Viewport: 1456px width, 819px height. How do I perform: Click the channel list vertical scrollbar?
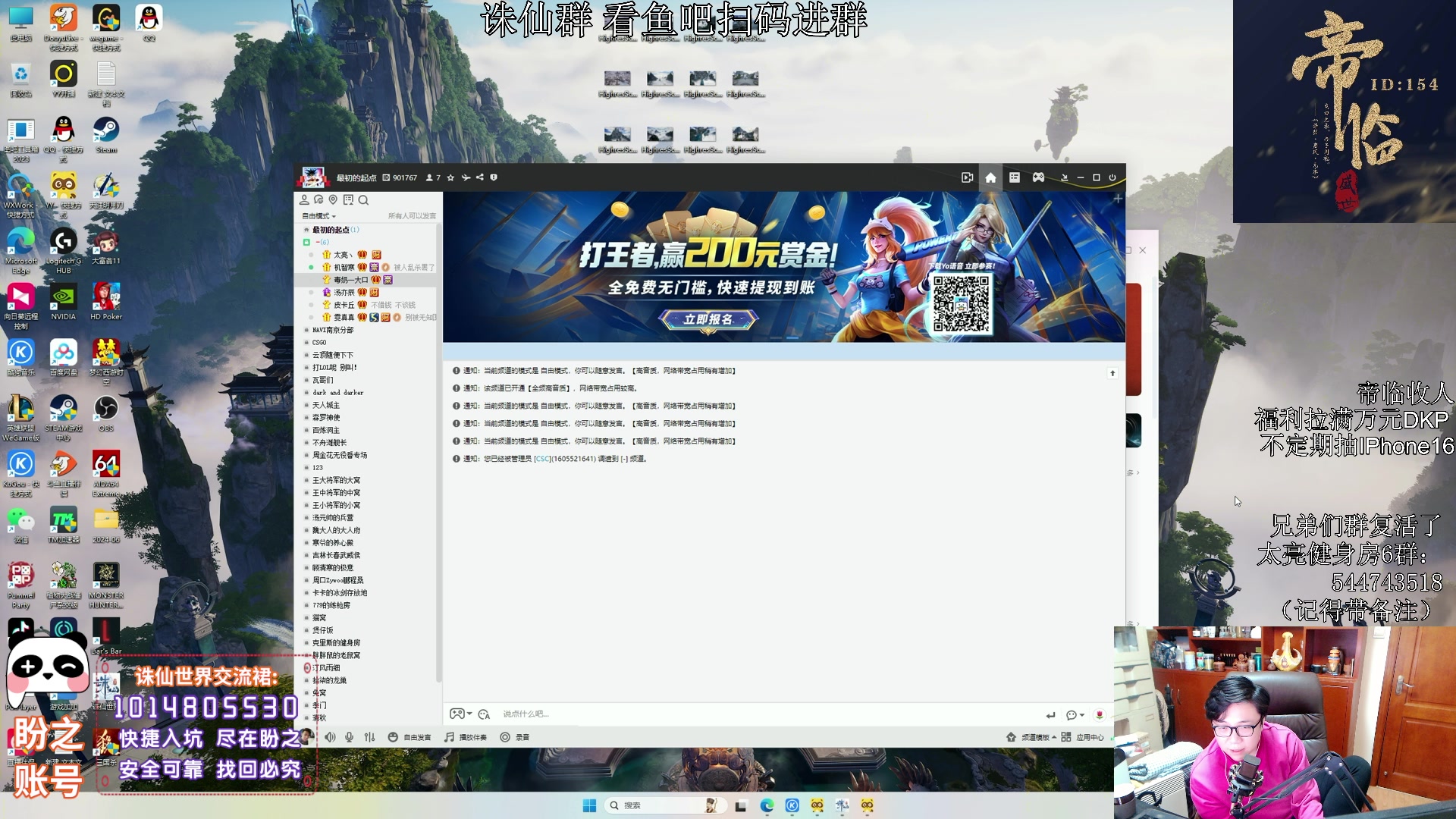(438, 455)
